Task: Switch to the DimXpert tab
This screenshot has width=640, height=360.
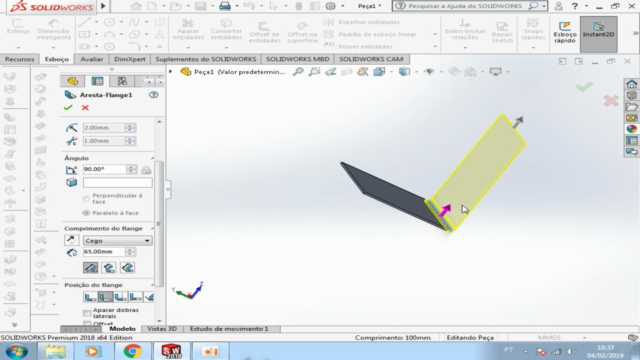Action: (130, 59)
